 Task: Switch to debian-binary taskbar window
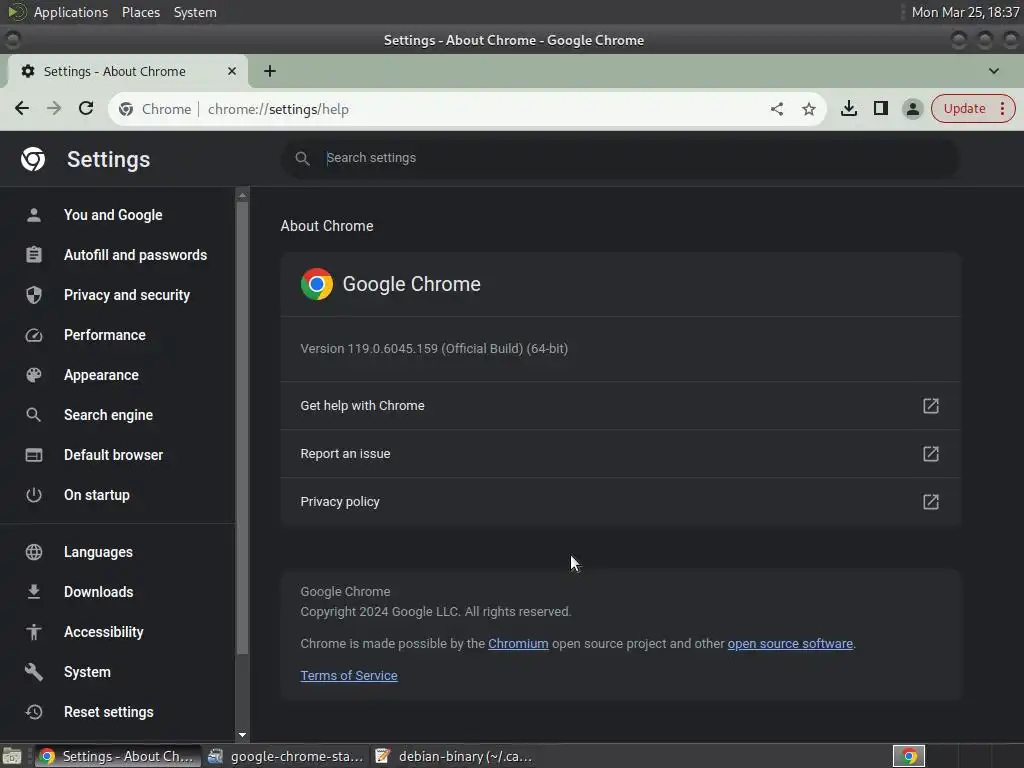(x=454, y=756)
